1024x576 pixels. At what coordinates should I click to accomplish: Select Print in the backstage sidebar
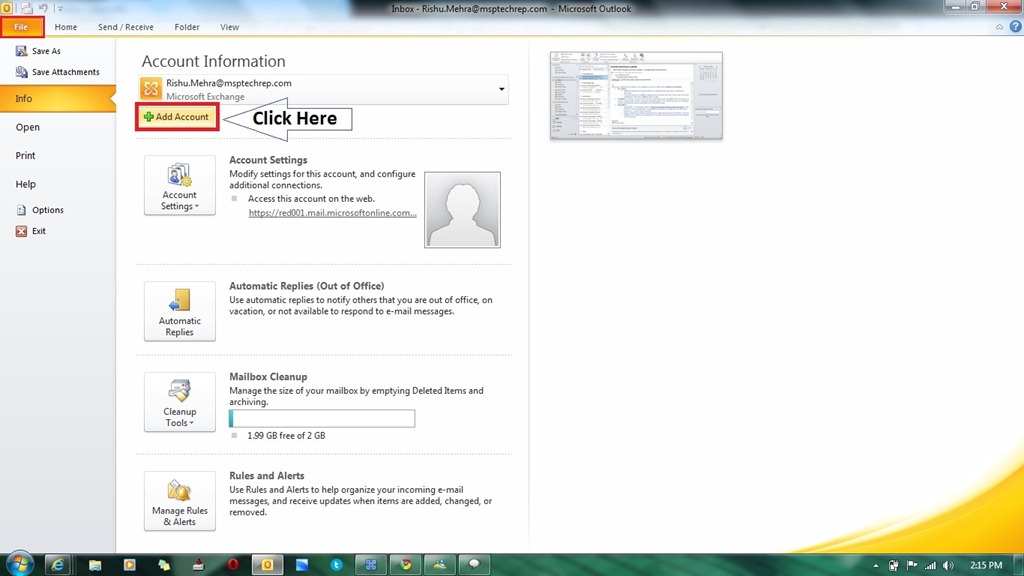(x=25, y=155)
